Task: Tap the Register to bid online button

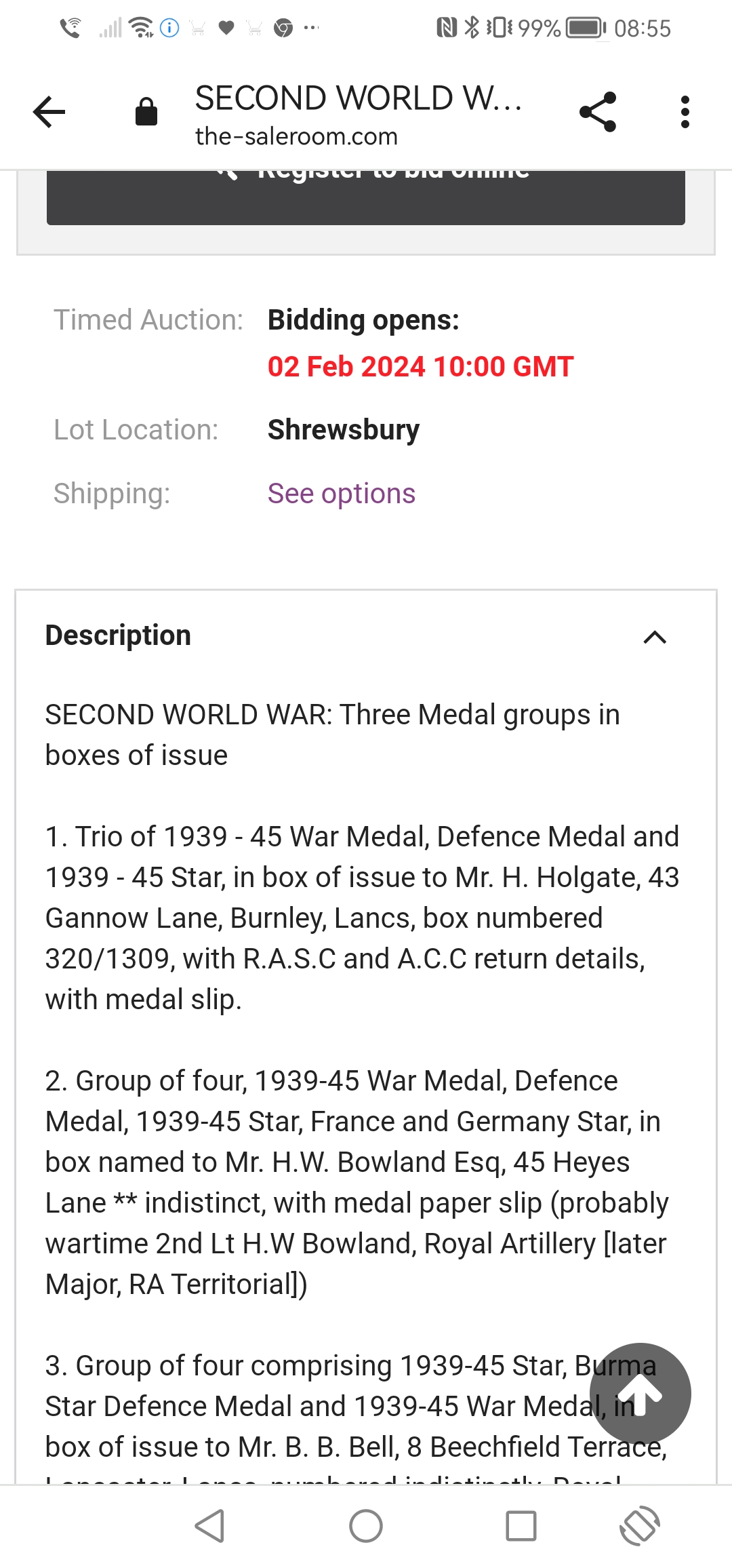Action: [365, 197]
